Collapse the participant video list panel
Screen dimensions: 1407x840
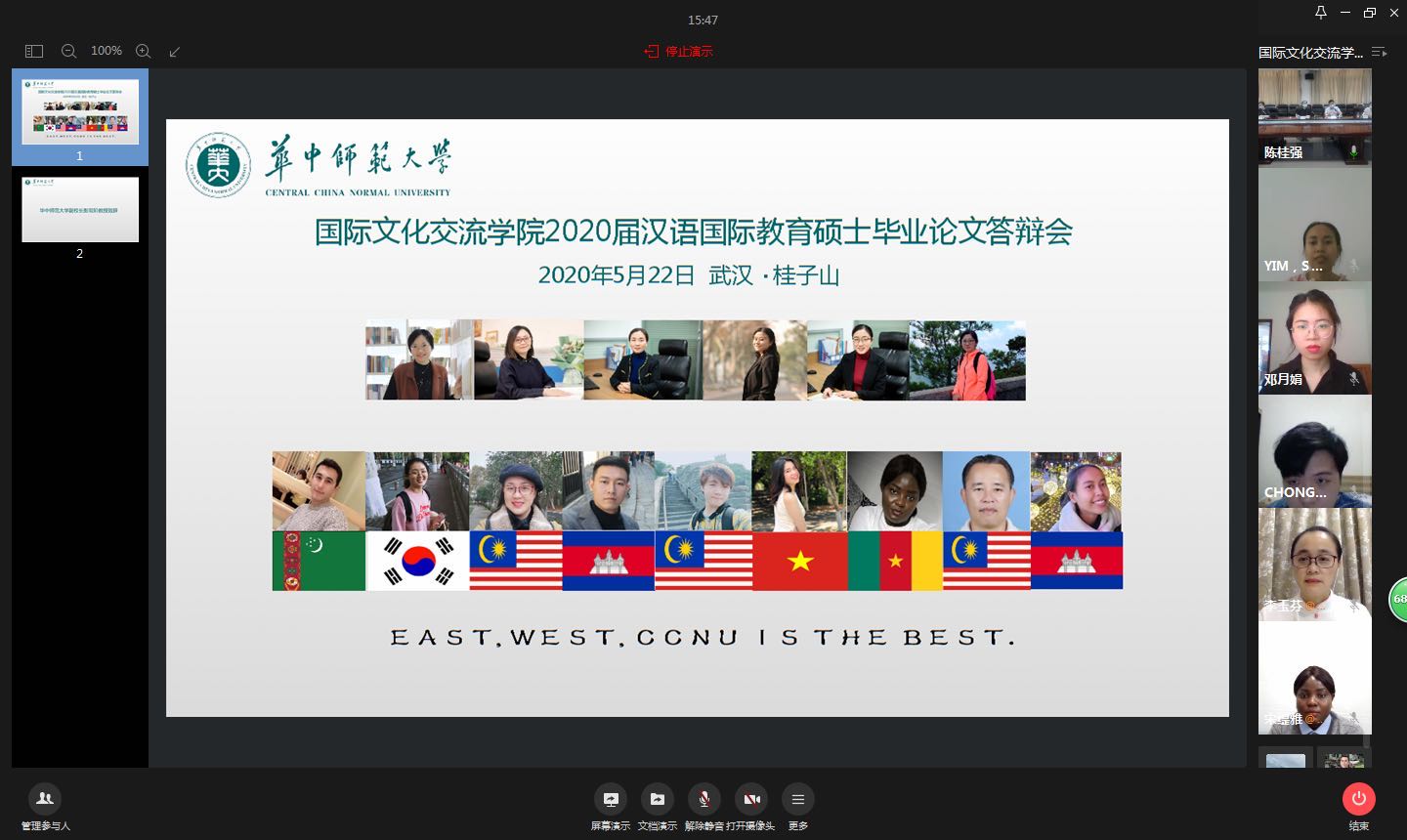click(x=1379, y=52)
